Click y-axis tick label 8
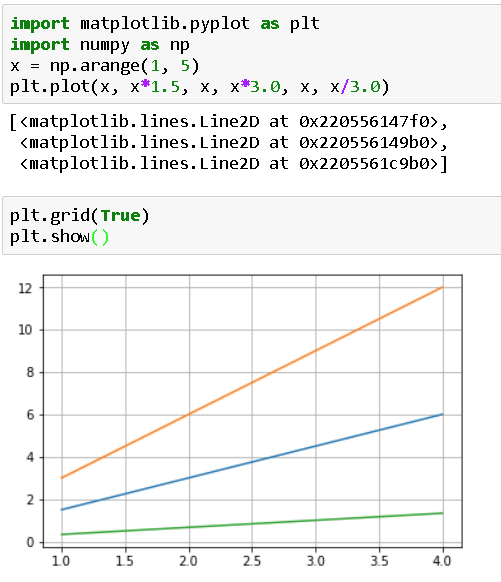 [30, 373]
